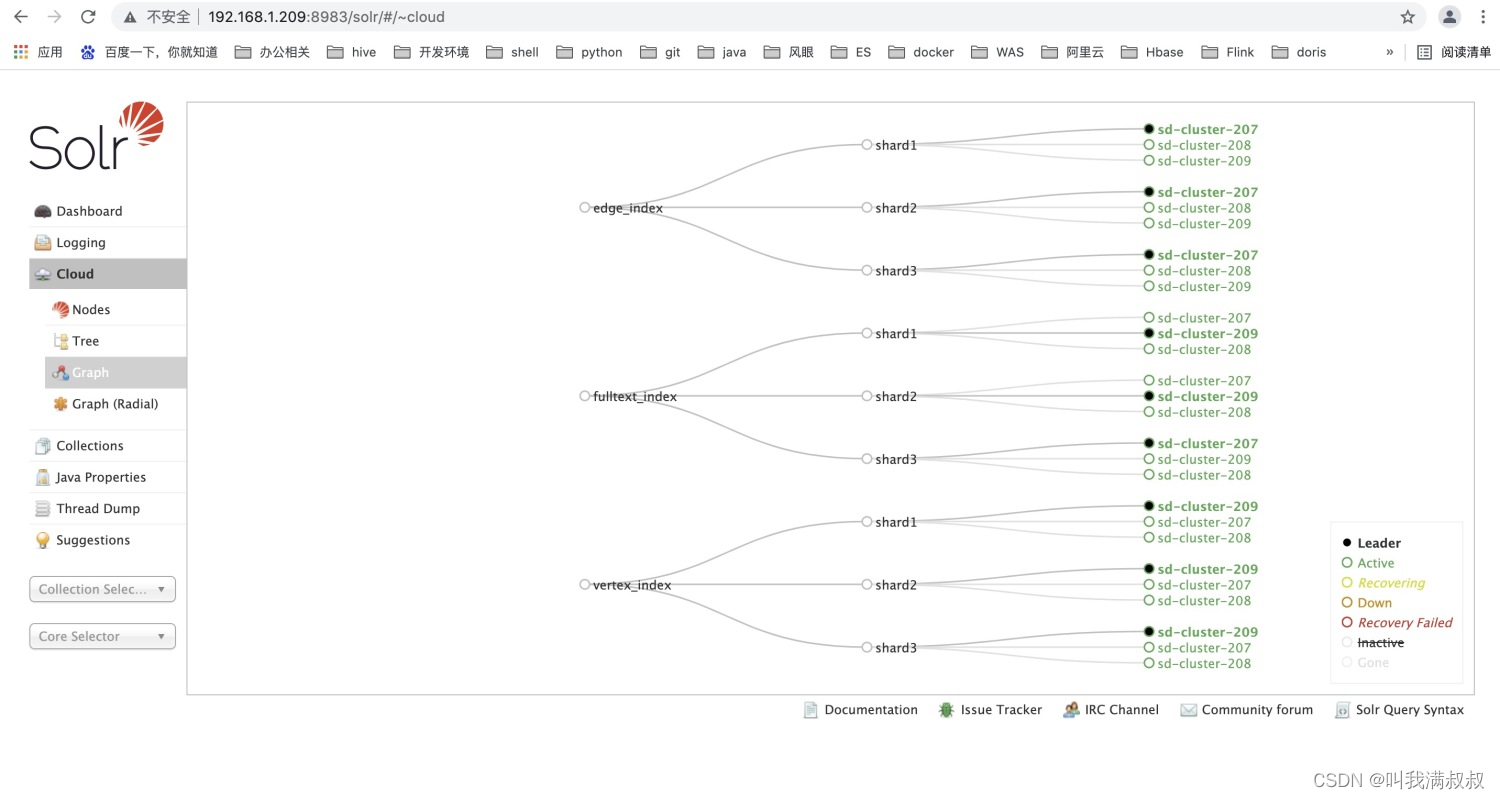Open the Dashboard page
1500x799 pixels.
tap(108, 211)
